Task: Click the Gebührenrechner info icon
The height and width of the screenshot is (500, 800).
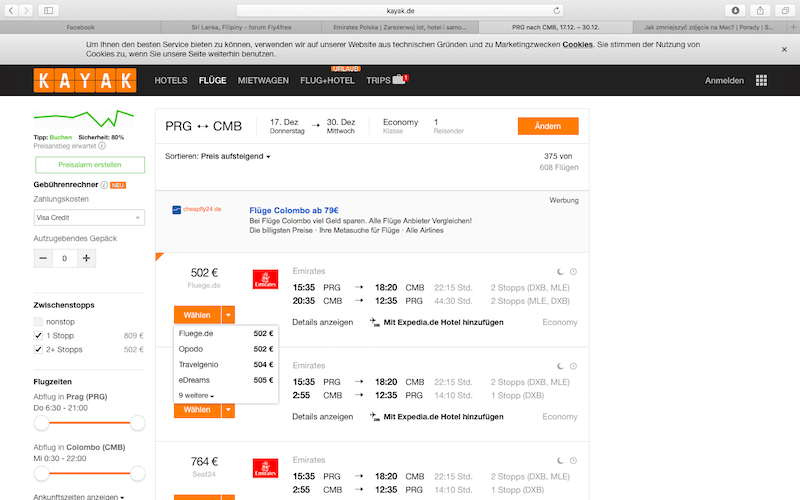Action: coord(104,185)
